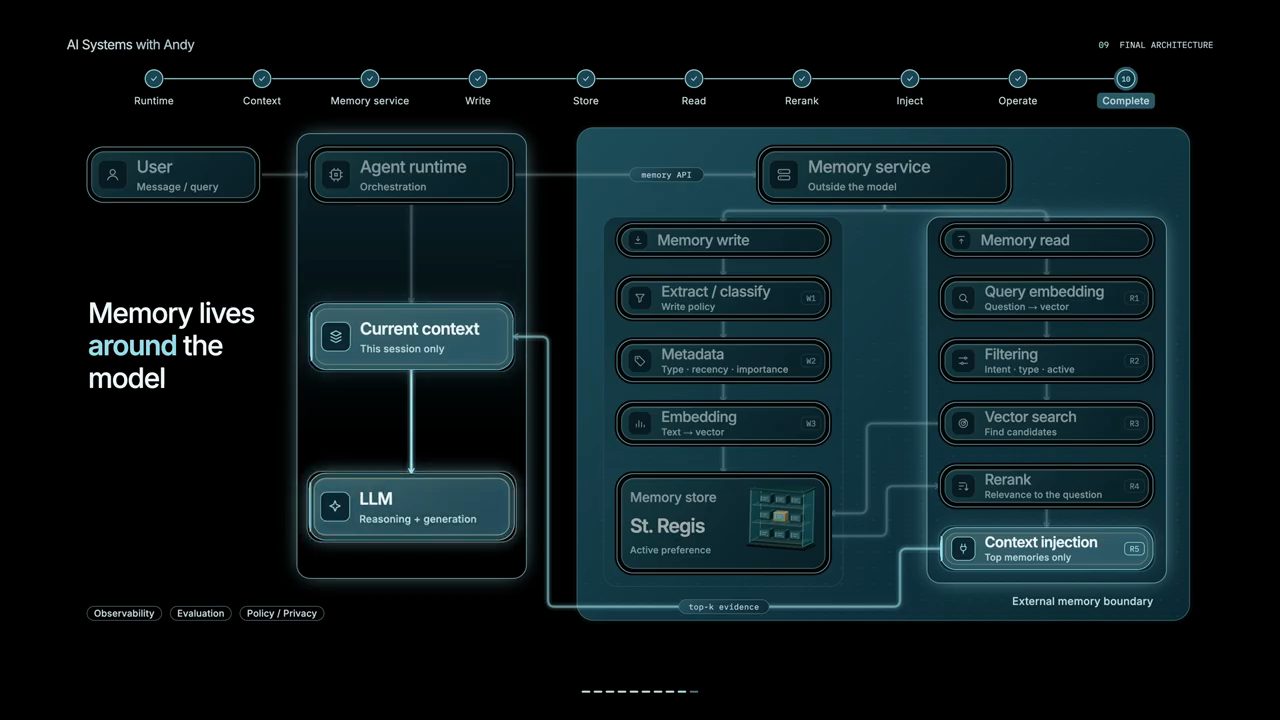Click the Vector search target icon
The height and width of the screenshot is (720, 1280).
(963, 424)
